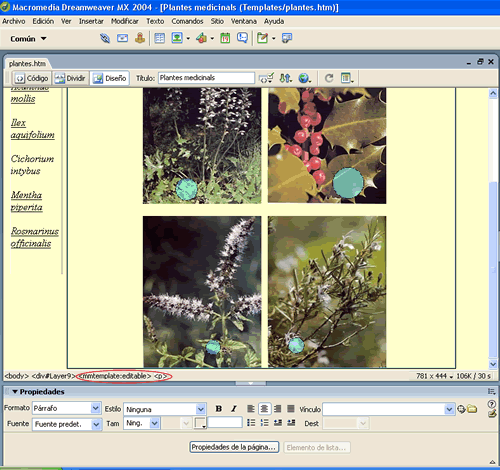This screenshot has height=470, width=500.
Task: Open the Archivo menu
Action: pos(14,21)
